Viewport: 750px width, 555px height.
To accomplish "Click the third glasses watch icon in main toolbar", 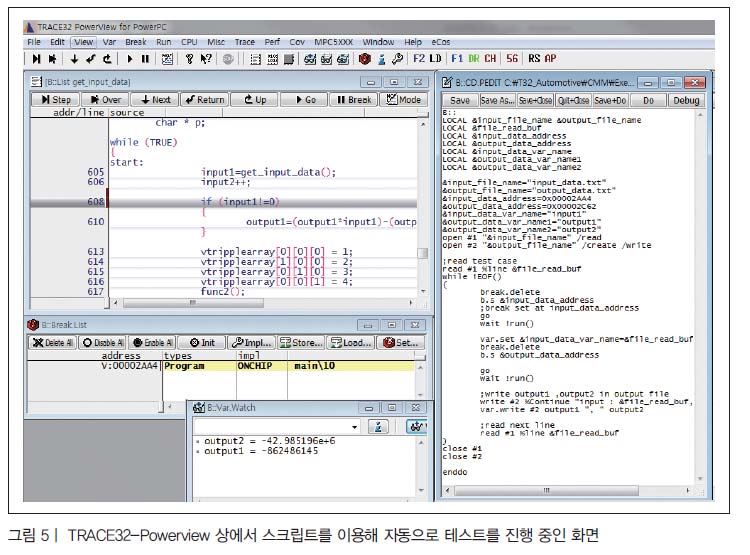I will tap(343, 59).
